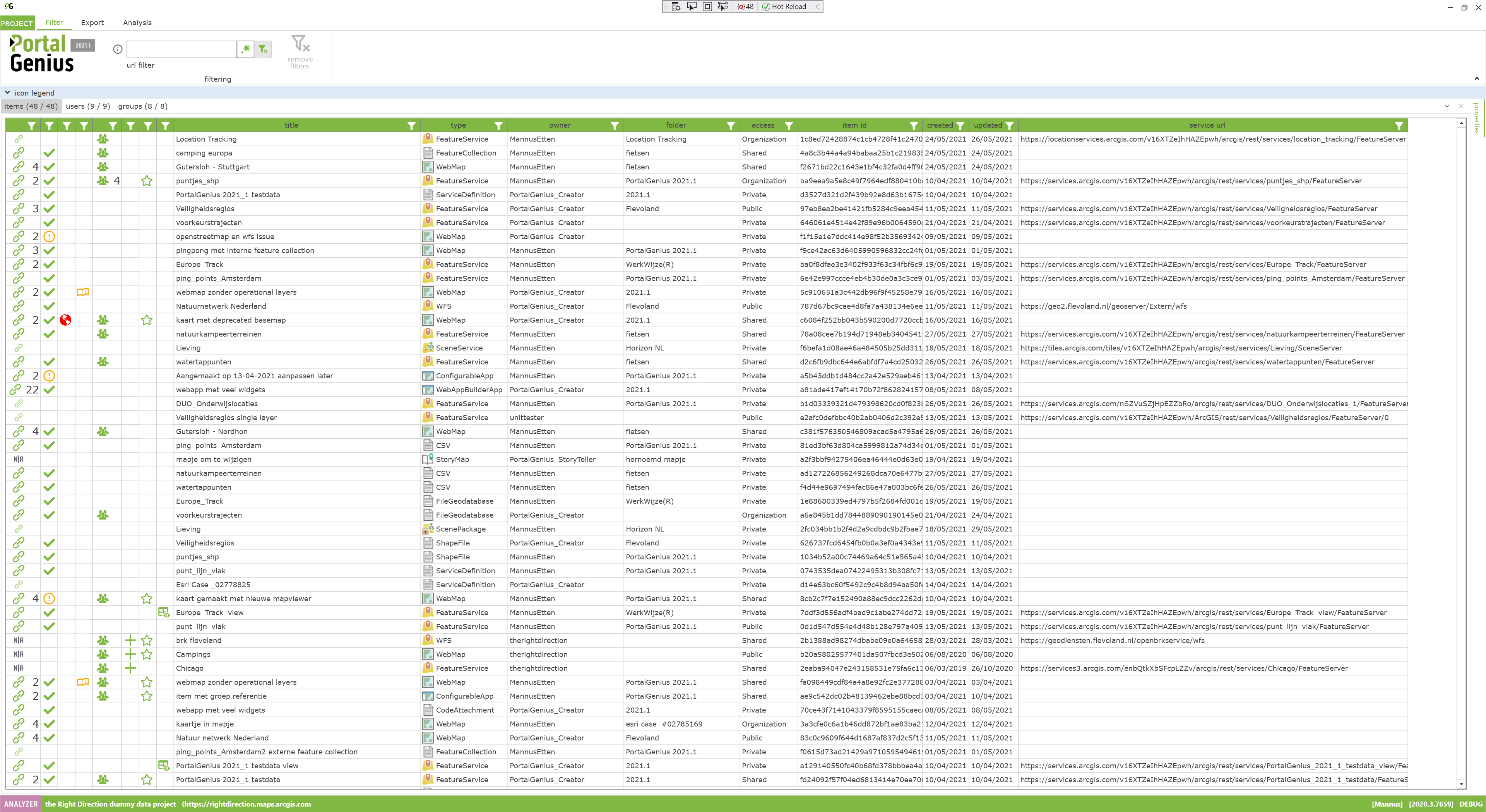
Task: Click shared-group icon in camping europa row
Action: pyautogui.click(x=103, y=153)
